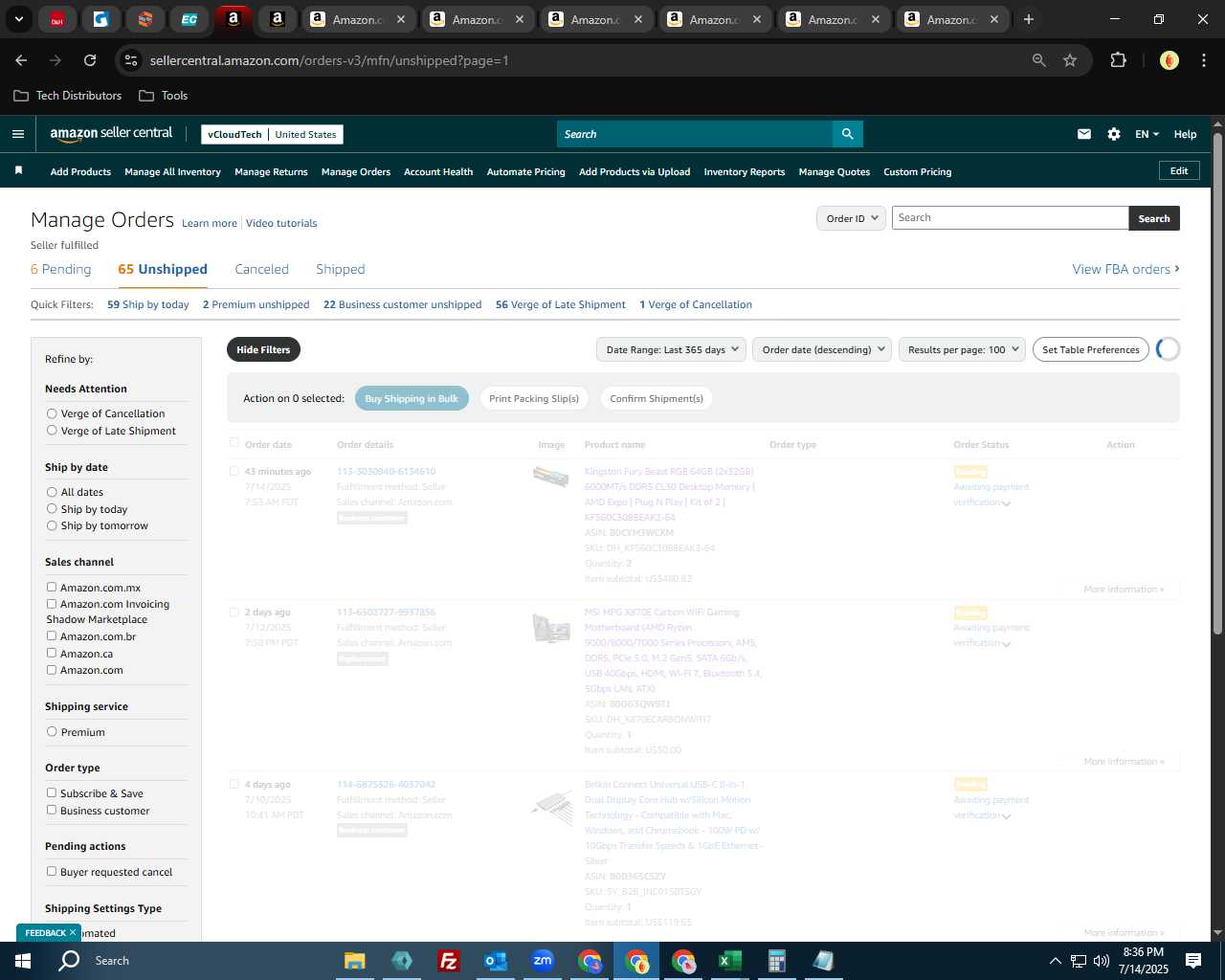Open Calculator from the taskbar
The width and height of the screenshot is (1225, 980).
[x=776, y=961]
